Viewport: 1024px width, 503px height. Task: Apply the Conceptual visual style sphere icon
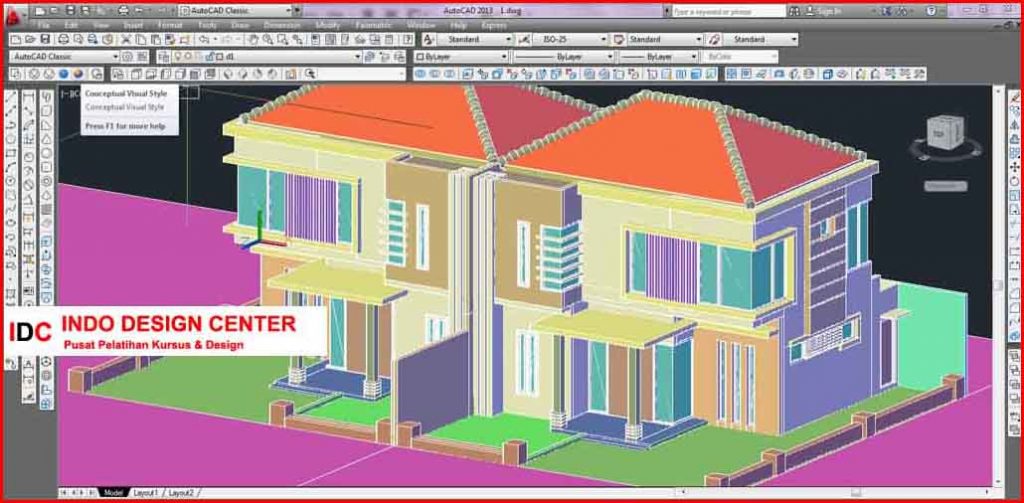(x=78, y=74)
